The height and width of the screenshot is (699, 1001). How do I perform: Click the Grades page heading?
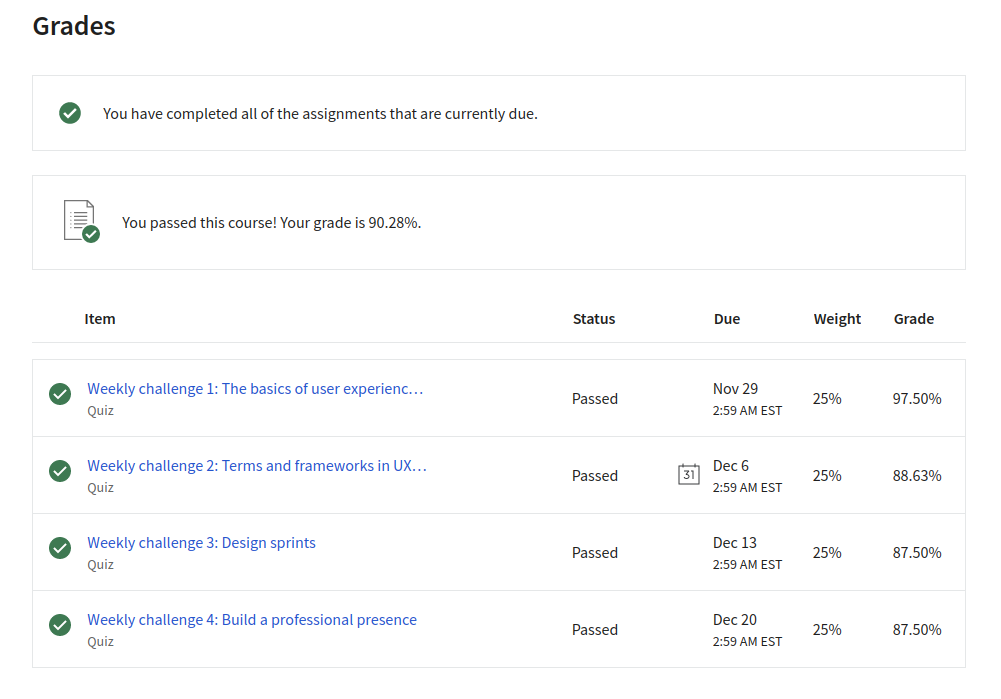tap(74, 26)
